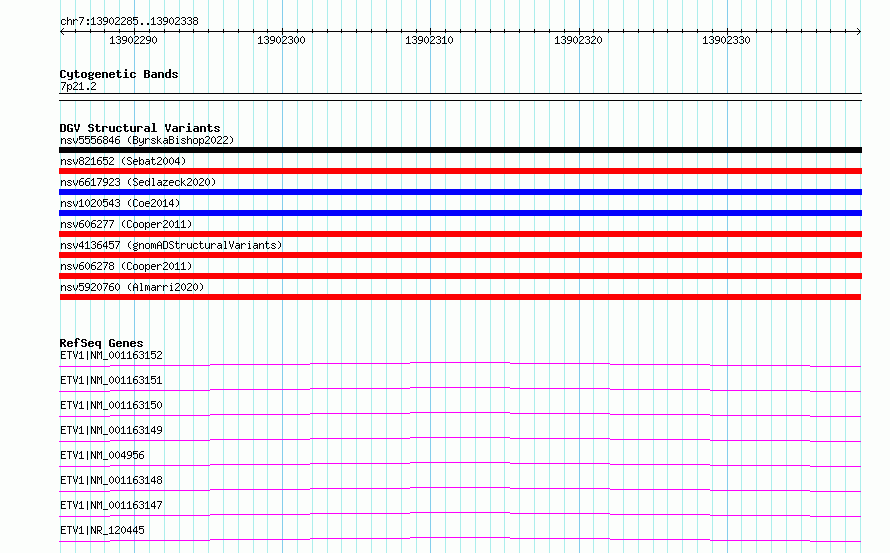Select transcript ETV1|NM_004956
The height and width of the screenshot is (553, 890).
click(102, 455)
